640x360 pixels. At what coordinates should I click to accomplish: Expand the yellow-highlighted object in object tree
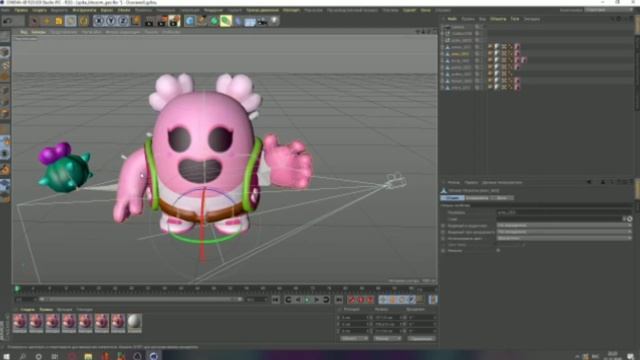442,54
